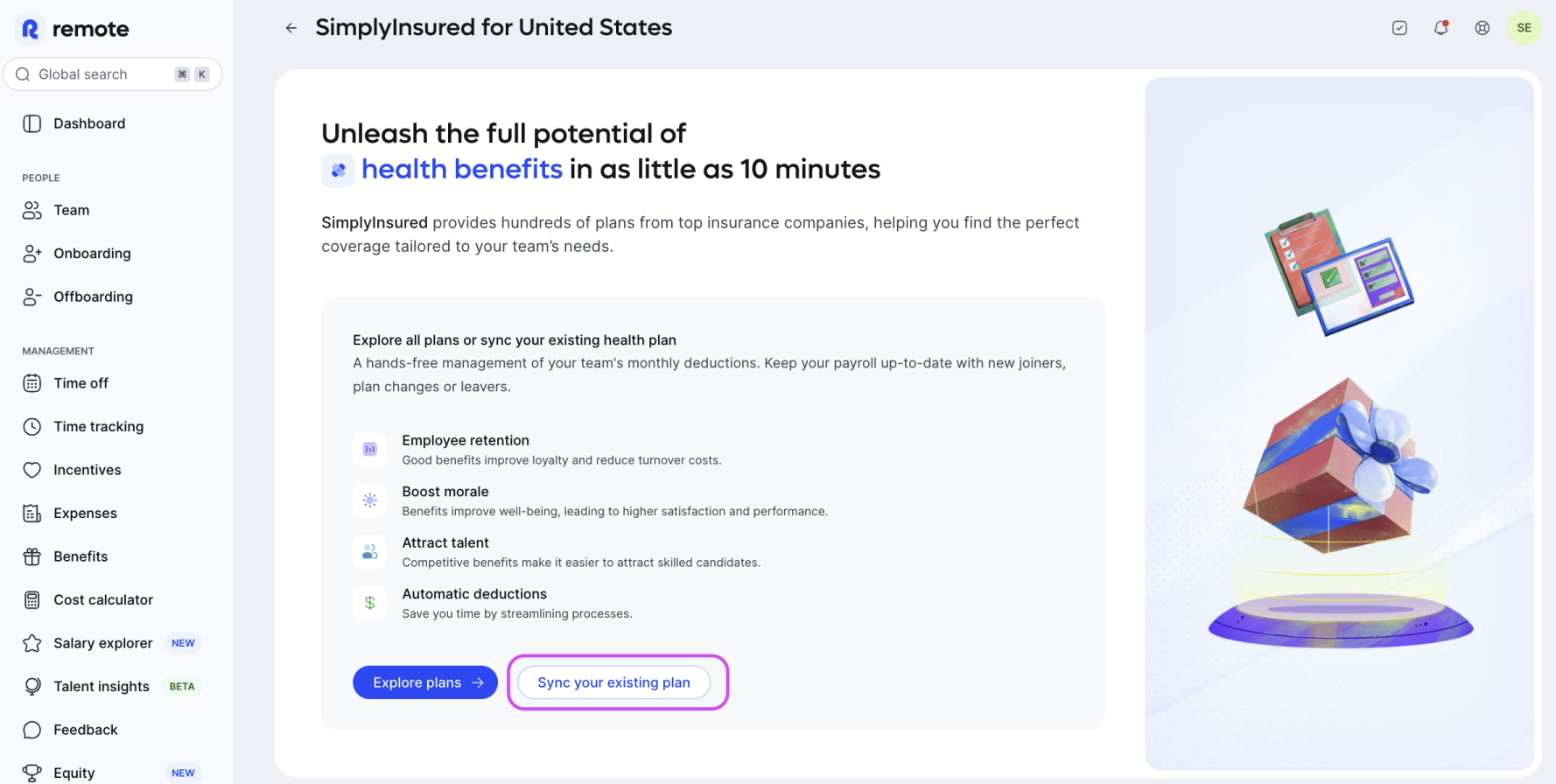This screenshot has width=1556, height=784.
Task: Click the Incentives heart icon
Action: 32,470
